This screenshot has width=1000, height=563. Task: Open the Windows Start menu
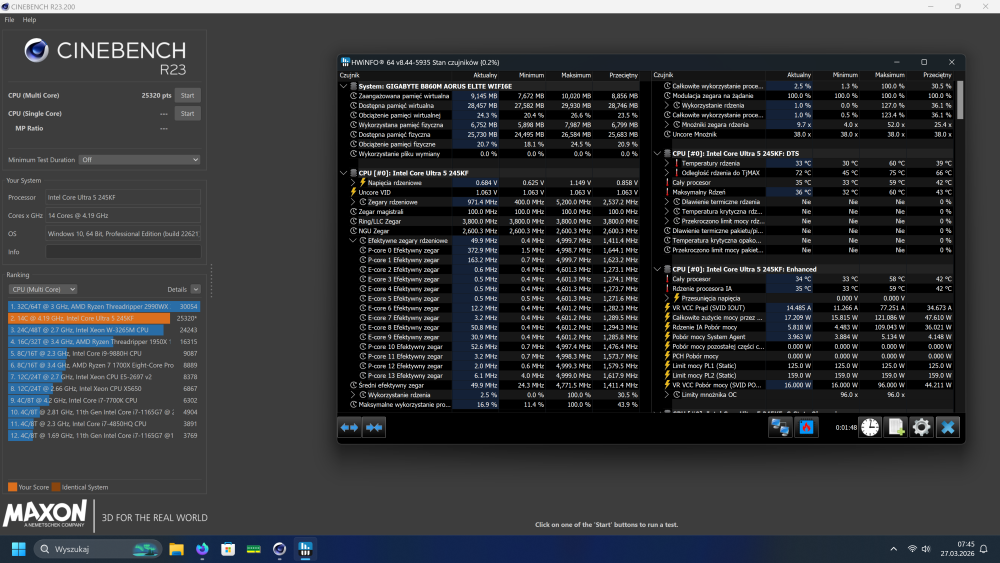coord(18,549)
